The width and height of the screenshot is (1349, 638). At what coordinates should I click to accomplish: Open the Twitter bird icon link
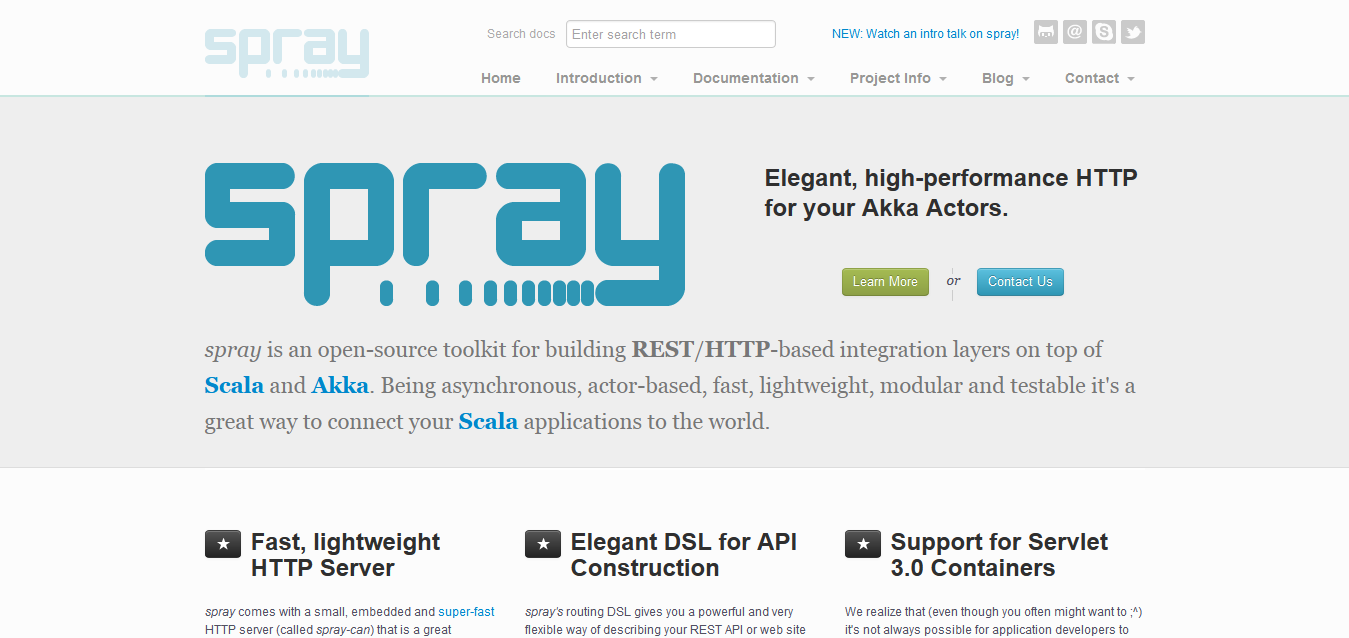[1133, 32]
